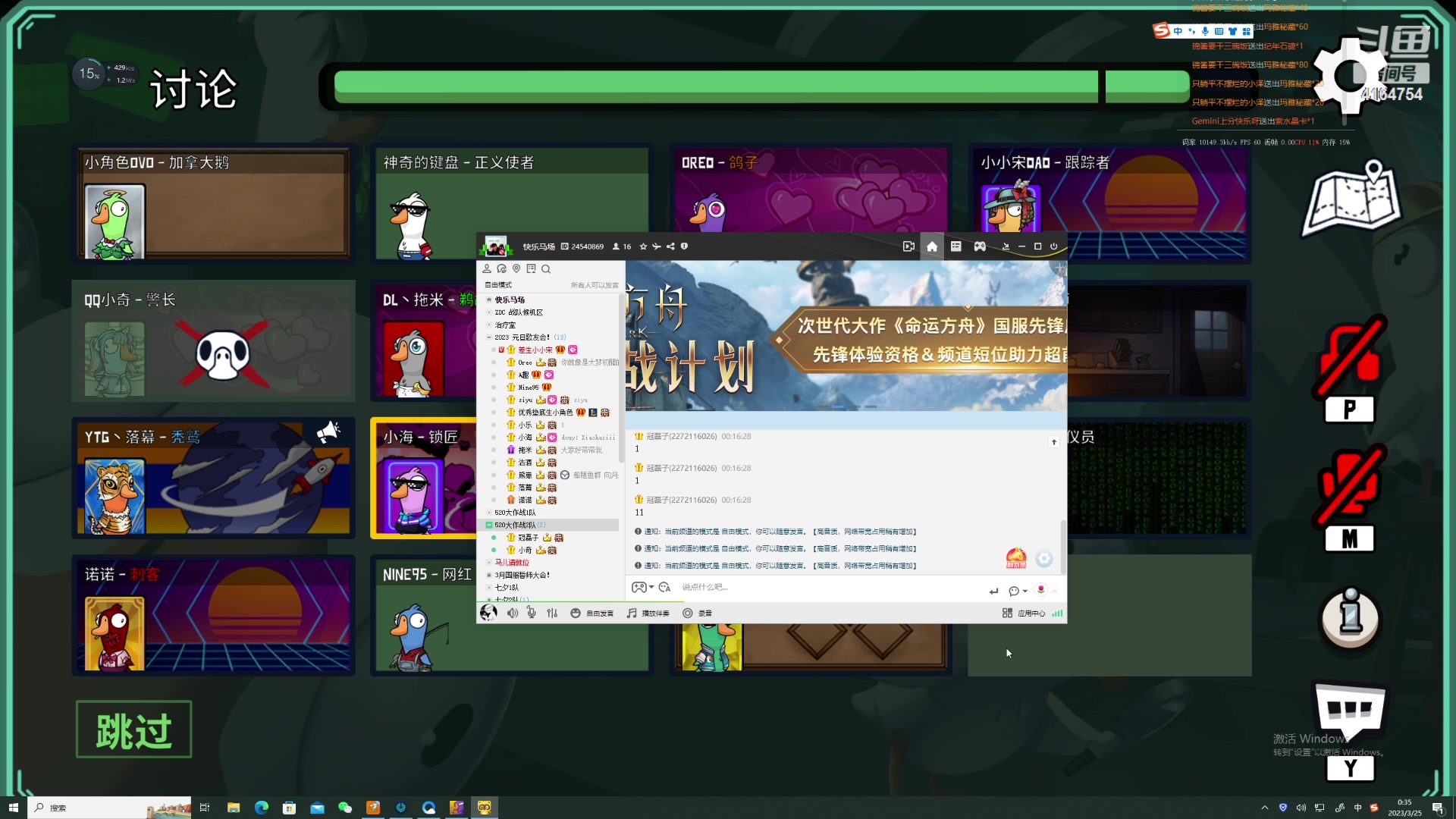Select user 拖米 in channel list
This screenshot has height=819, width=1456.
pyautogui.click(x=525, y=450)
